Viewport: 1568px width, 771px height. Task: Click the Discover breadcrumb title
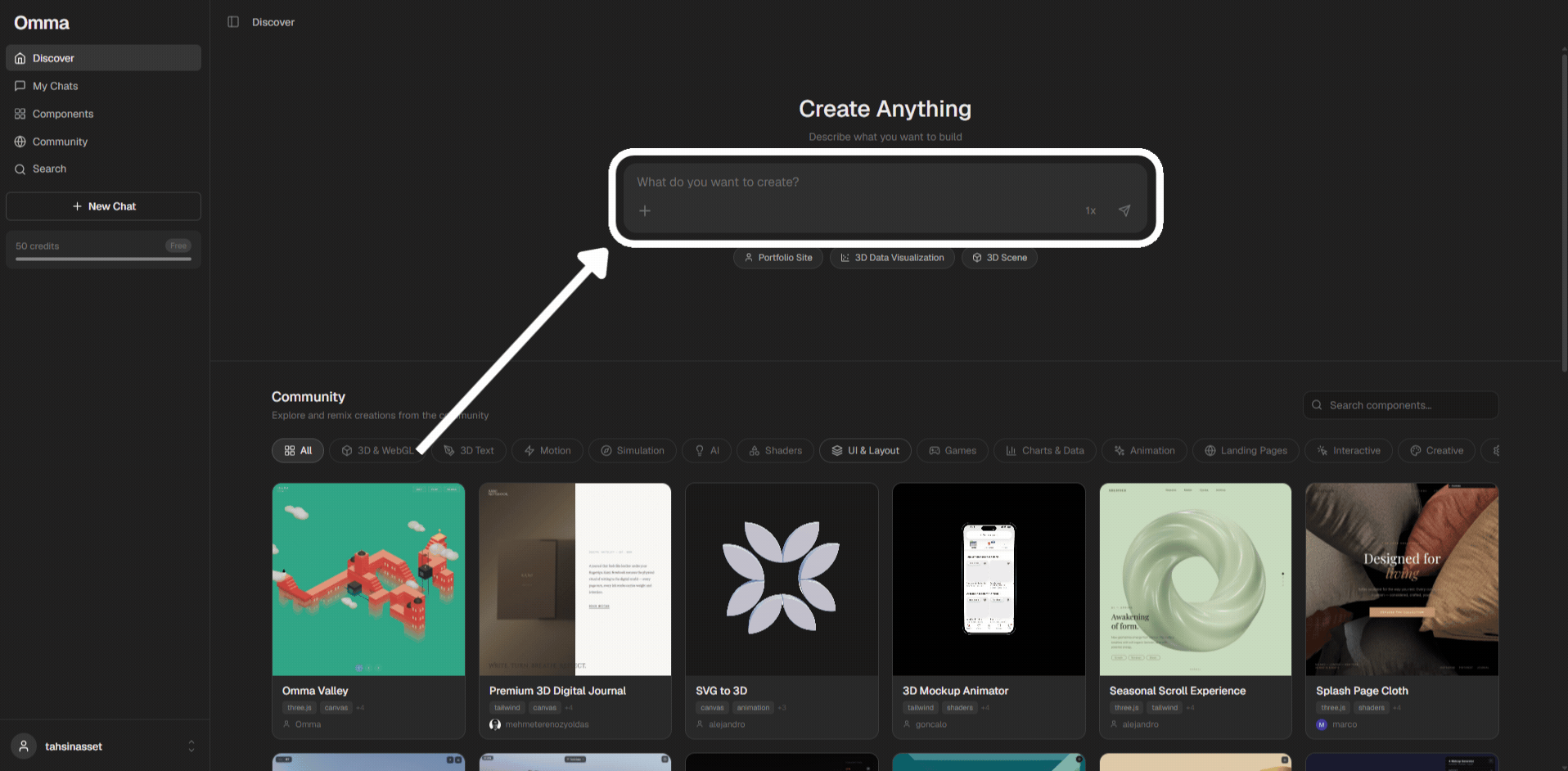point(273,22)
